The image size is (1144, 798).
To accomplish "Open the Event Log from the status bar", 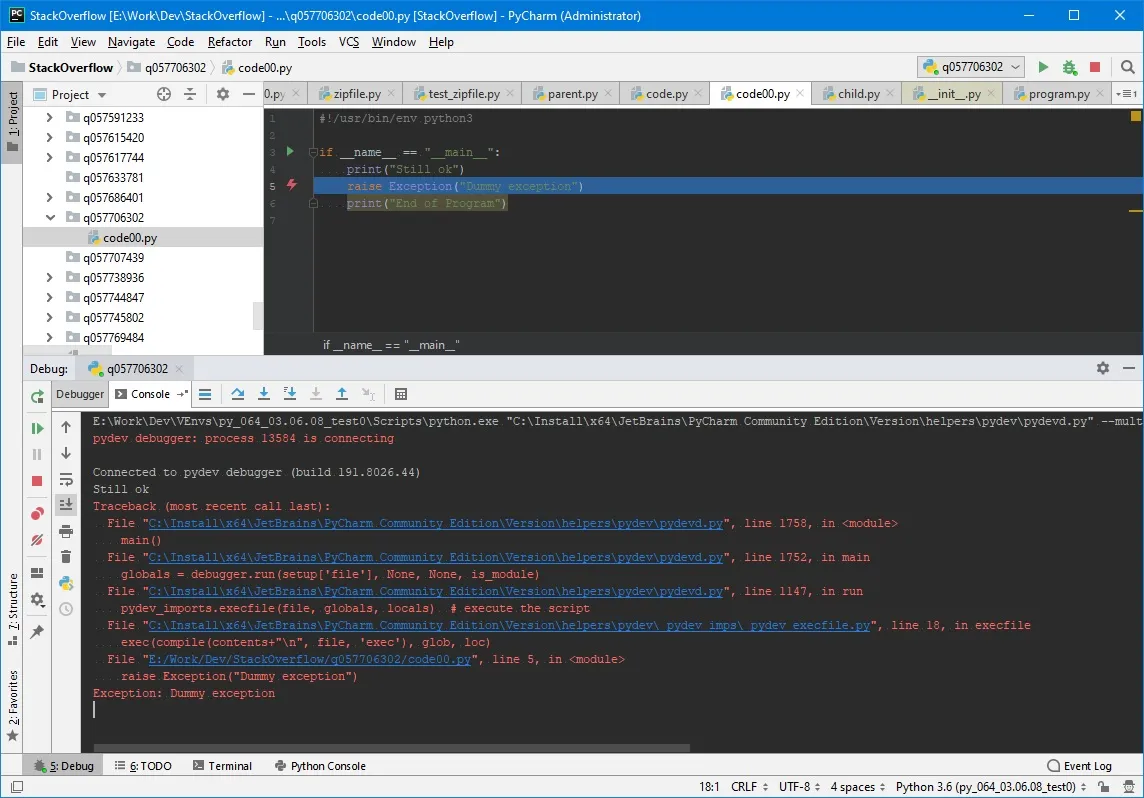I will click(x=1079, y=766).
